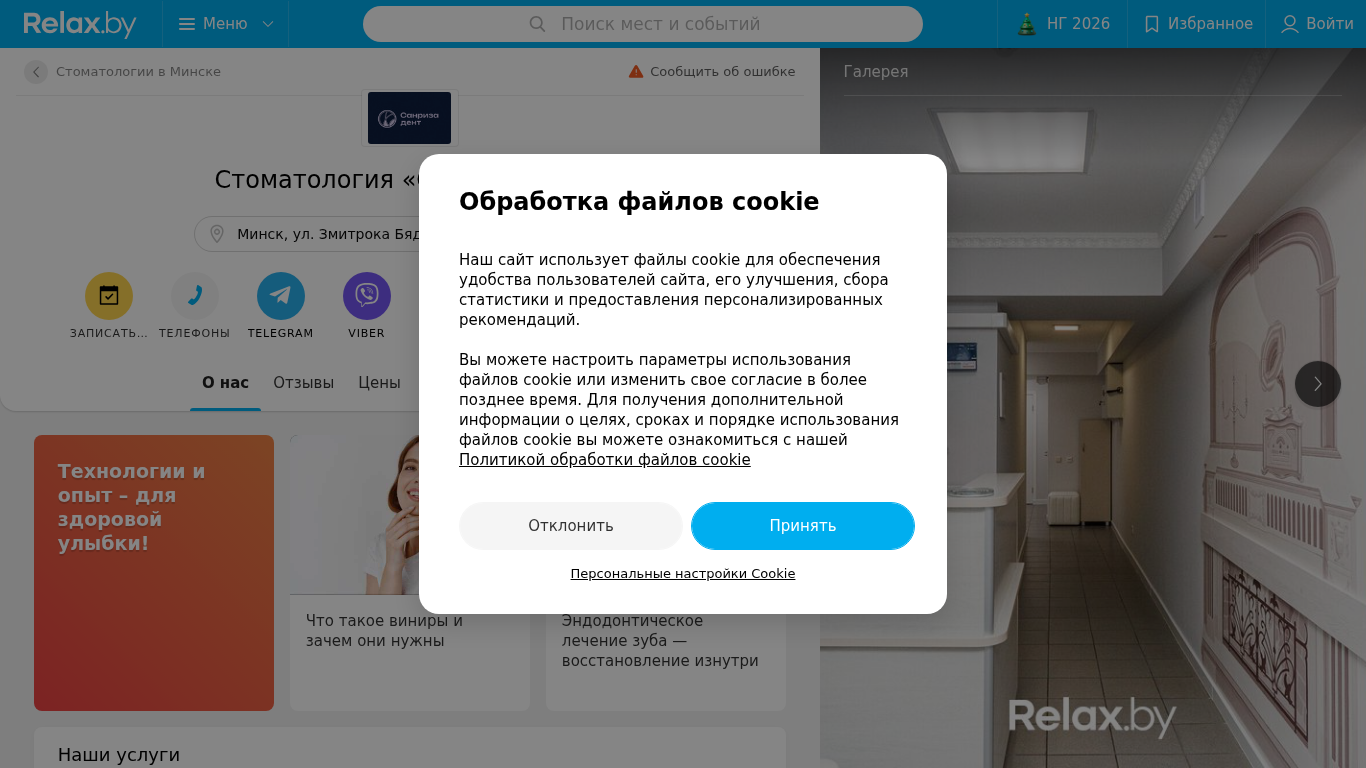Open Избранное bookmark icon
This screenshot has width=1366, height=768.
[1152, 24]
